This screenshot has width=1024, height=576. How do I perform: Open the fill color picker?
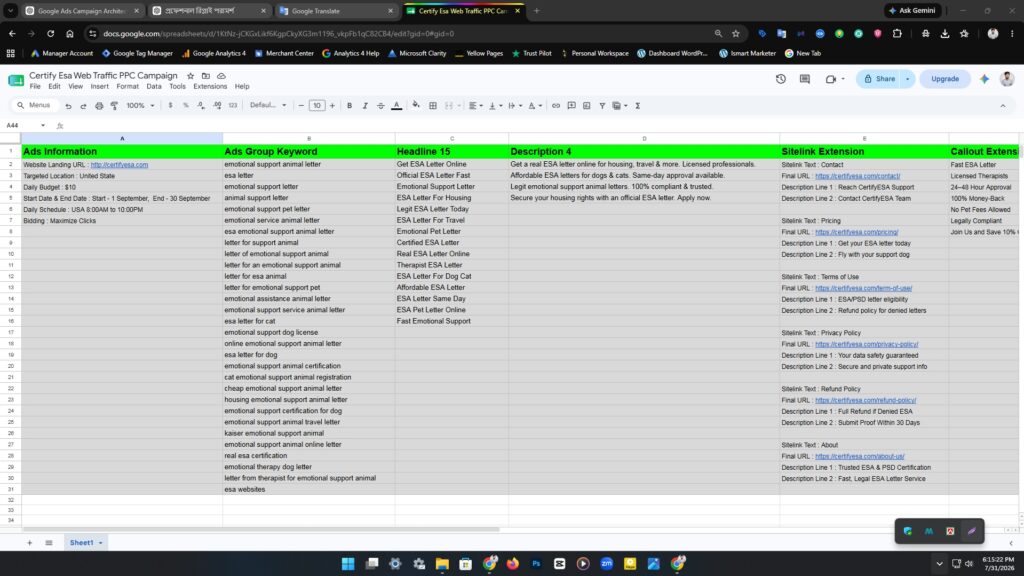click(x=416, y=105)
